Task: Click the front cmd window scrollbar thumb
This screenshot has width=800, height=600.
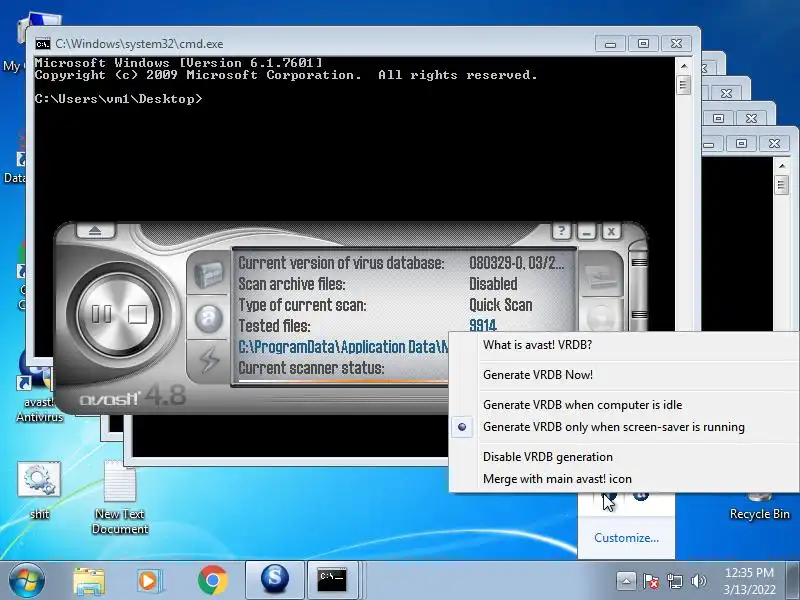Action: 683,85
